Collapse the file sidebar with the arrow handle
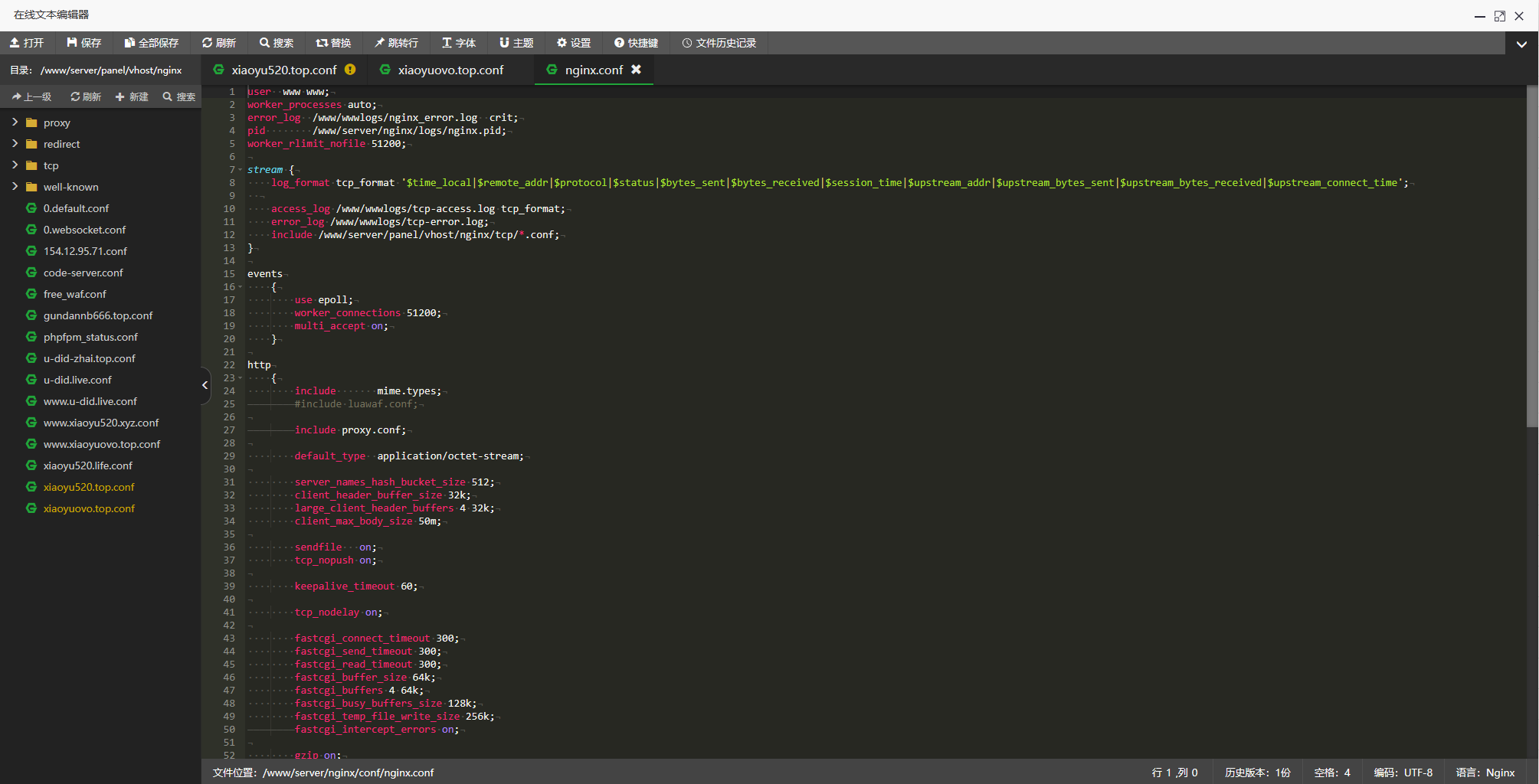 (x=205, y=385)
